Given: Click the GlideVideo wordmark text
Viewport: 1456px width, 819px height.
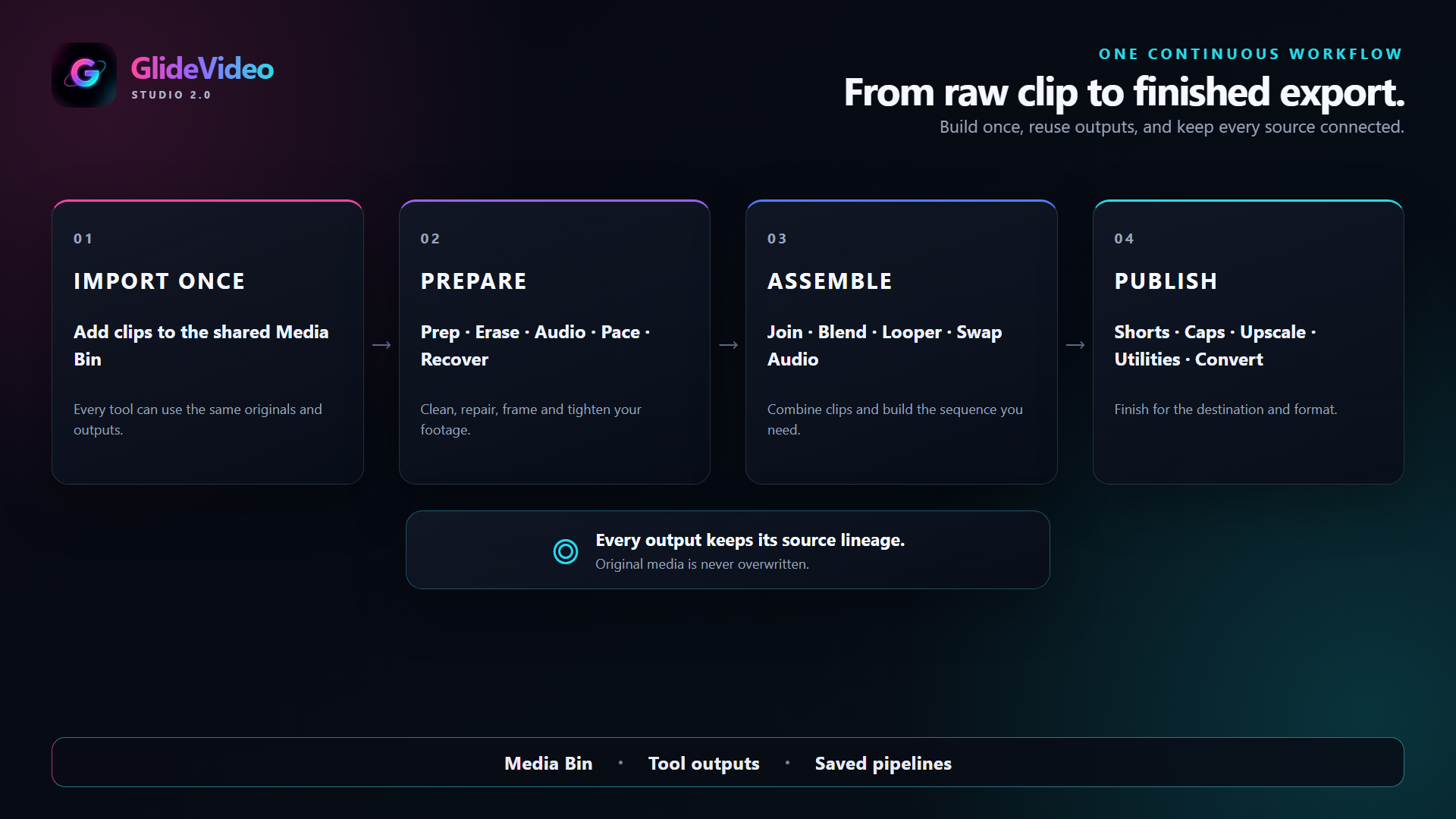Looking at the screenshot, I should pos(202,69).
